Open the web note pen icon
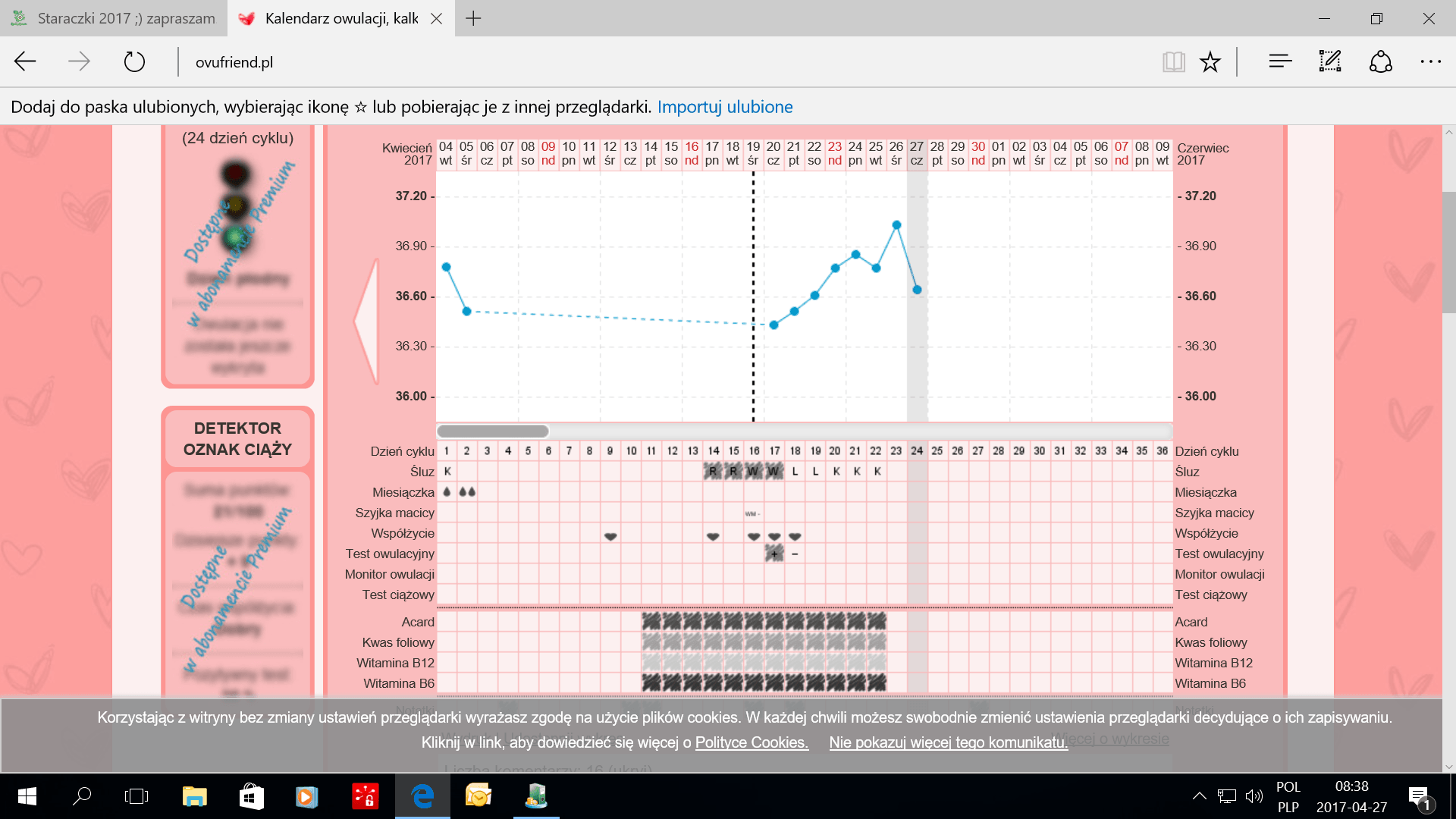Viewport: 1456px width, 819px height. pyautogui.click(x=1330, y=61)
